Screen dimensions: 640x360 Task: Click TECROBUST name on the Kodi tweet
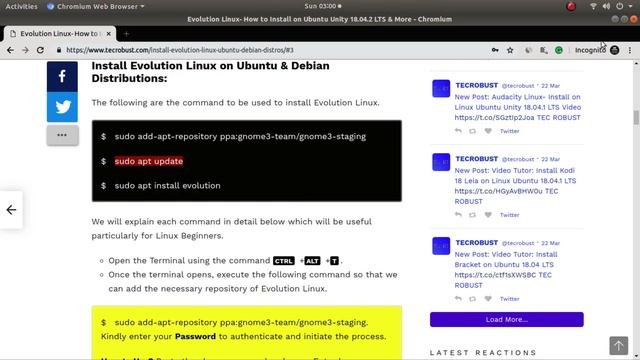(476, 159)
